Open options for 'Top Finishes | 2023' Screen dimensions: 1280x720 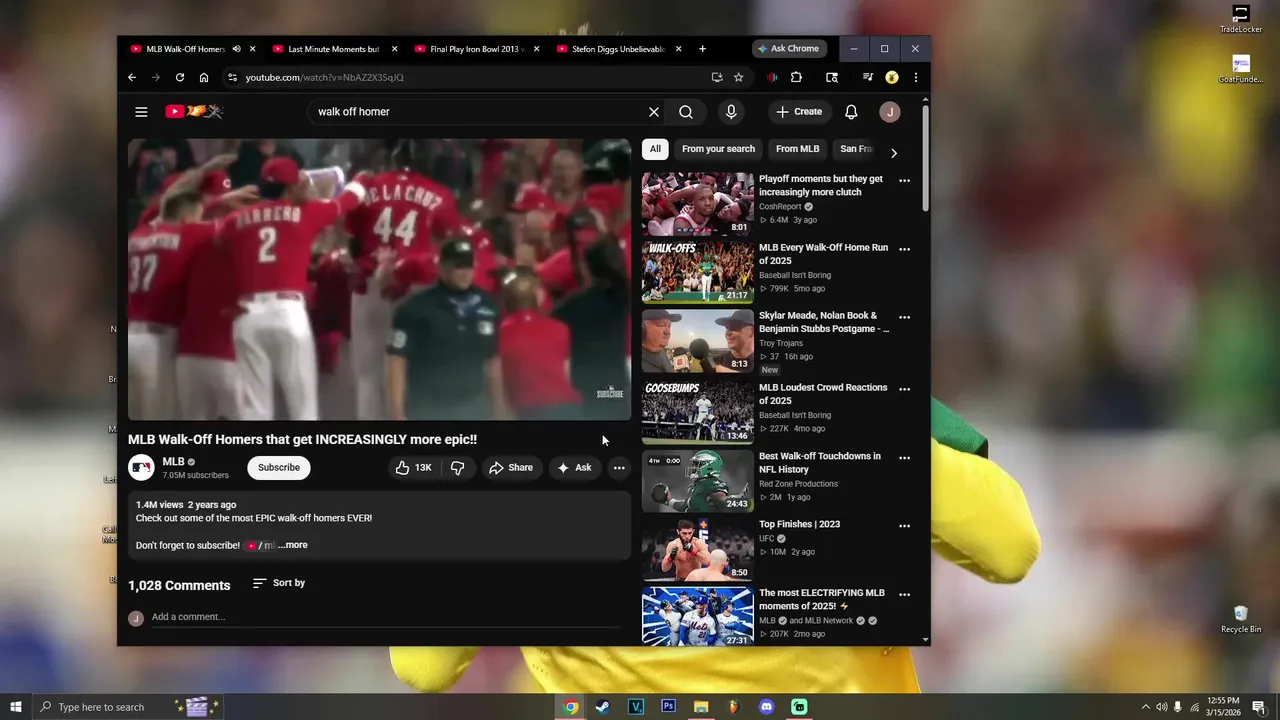(x=904, y=526)
